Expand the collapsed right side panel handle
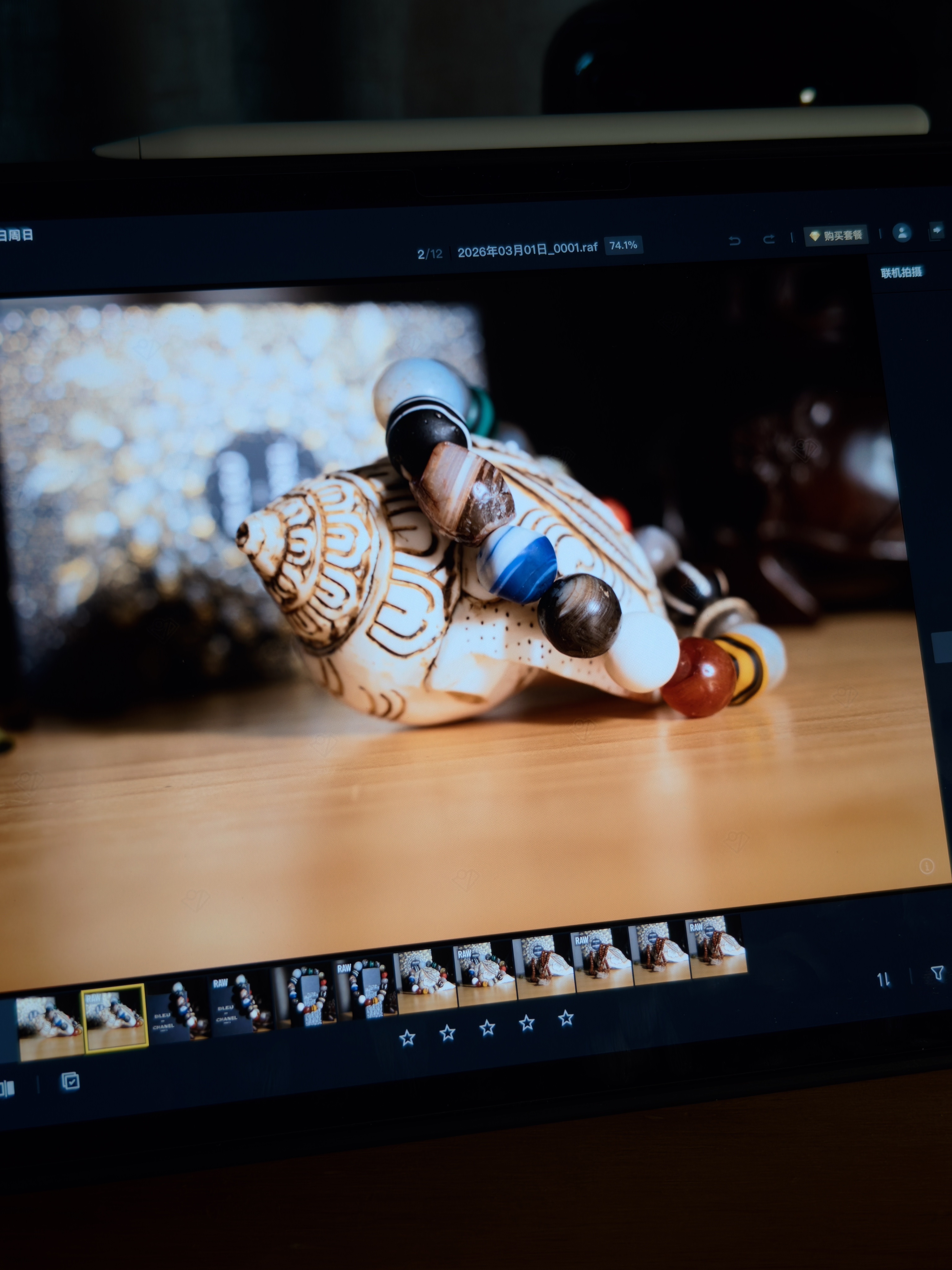 click(x=942, y=647)
